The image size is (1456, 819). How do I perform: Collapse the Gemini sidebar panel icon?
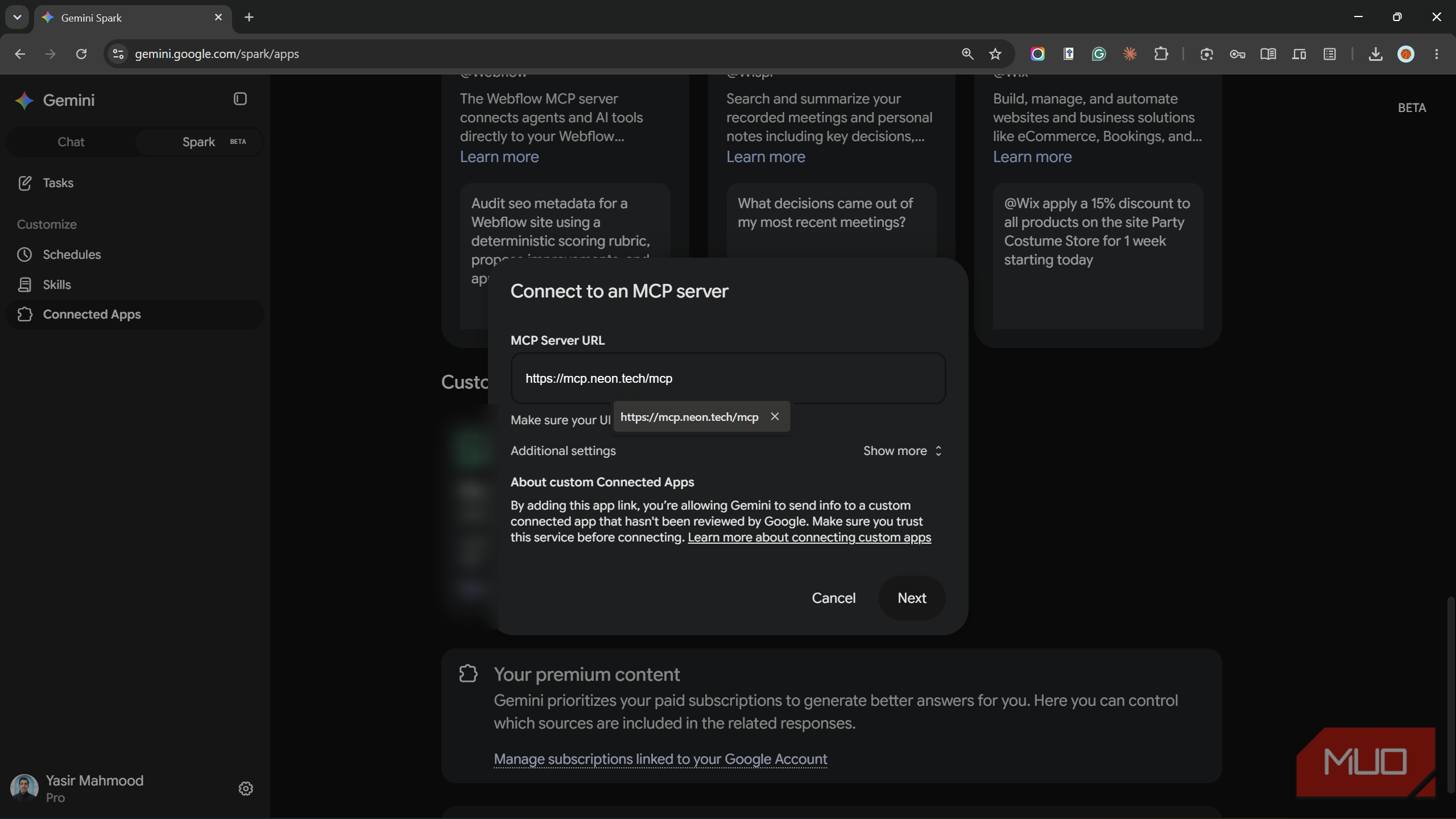(x=240, y=99)
